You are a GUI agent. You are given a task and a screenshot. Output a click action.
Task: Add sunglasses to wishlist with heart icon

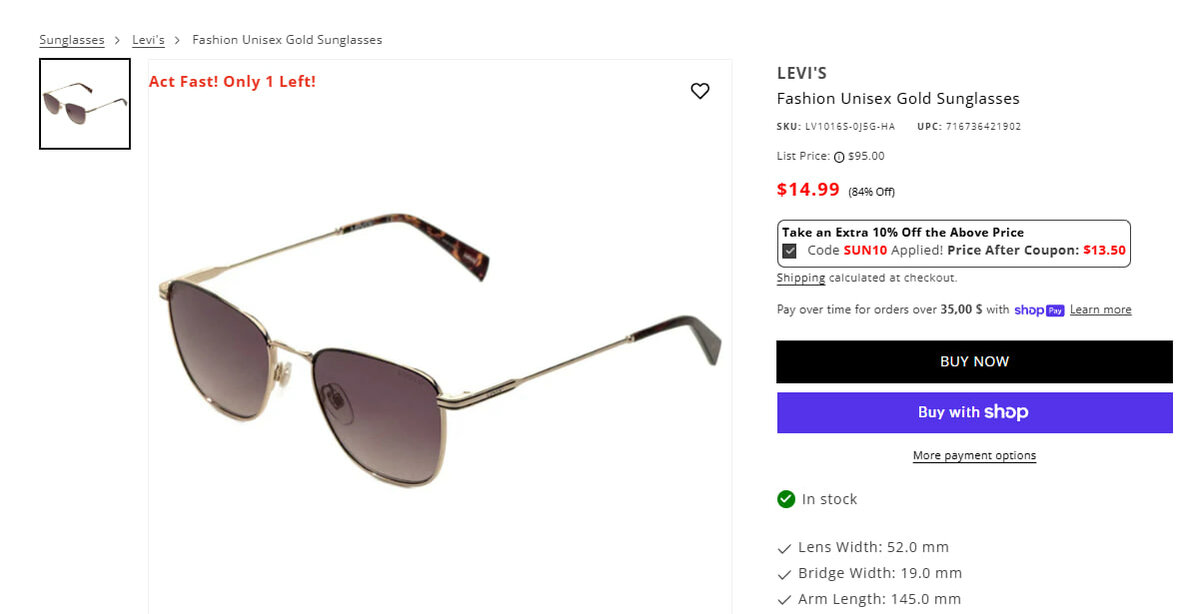pyautogui.click(x=700, y=91)
